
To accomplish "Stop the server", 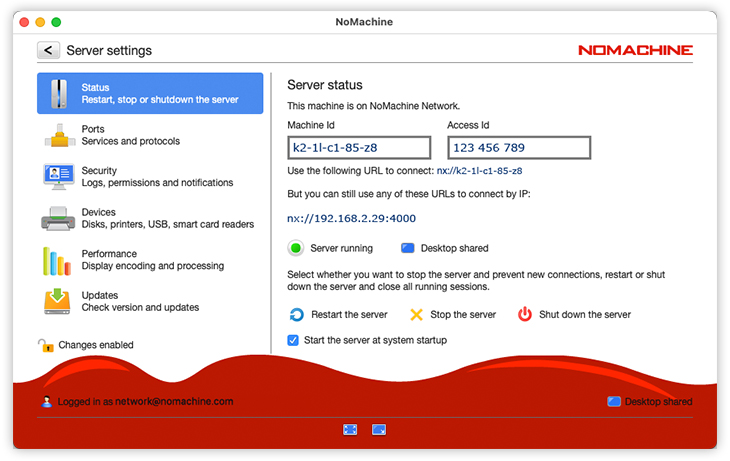I will pos(453,314).
